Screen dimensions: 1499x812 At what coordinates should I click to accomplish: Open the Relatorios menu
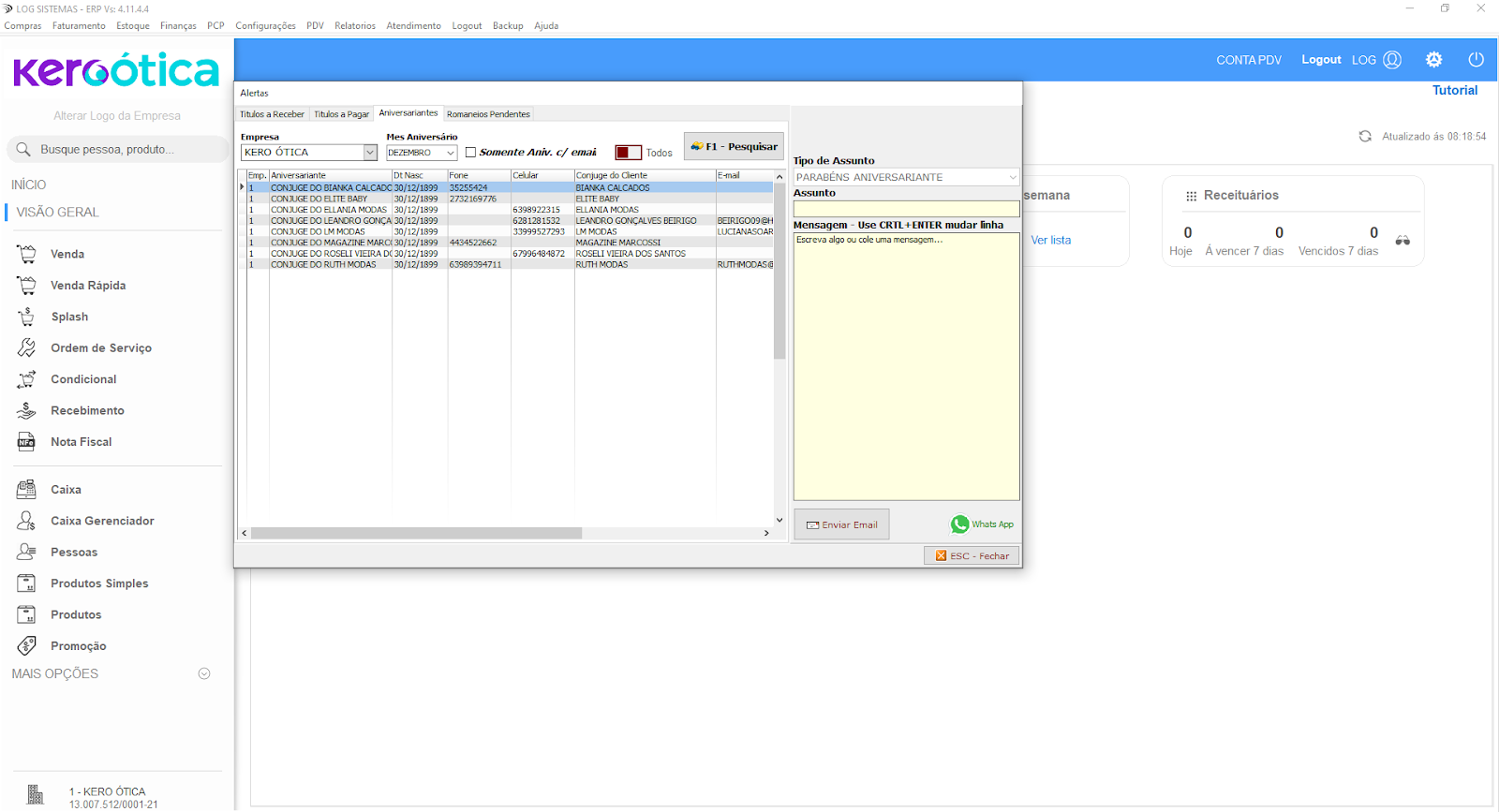click(x=355, y=25)
